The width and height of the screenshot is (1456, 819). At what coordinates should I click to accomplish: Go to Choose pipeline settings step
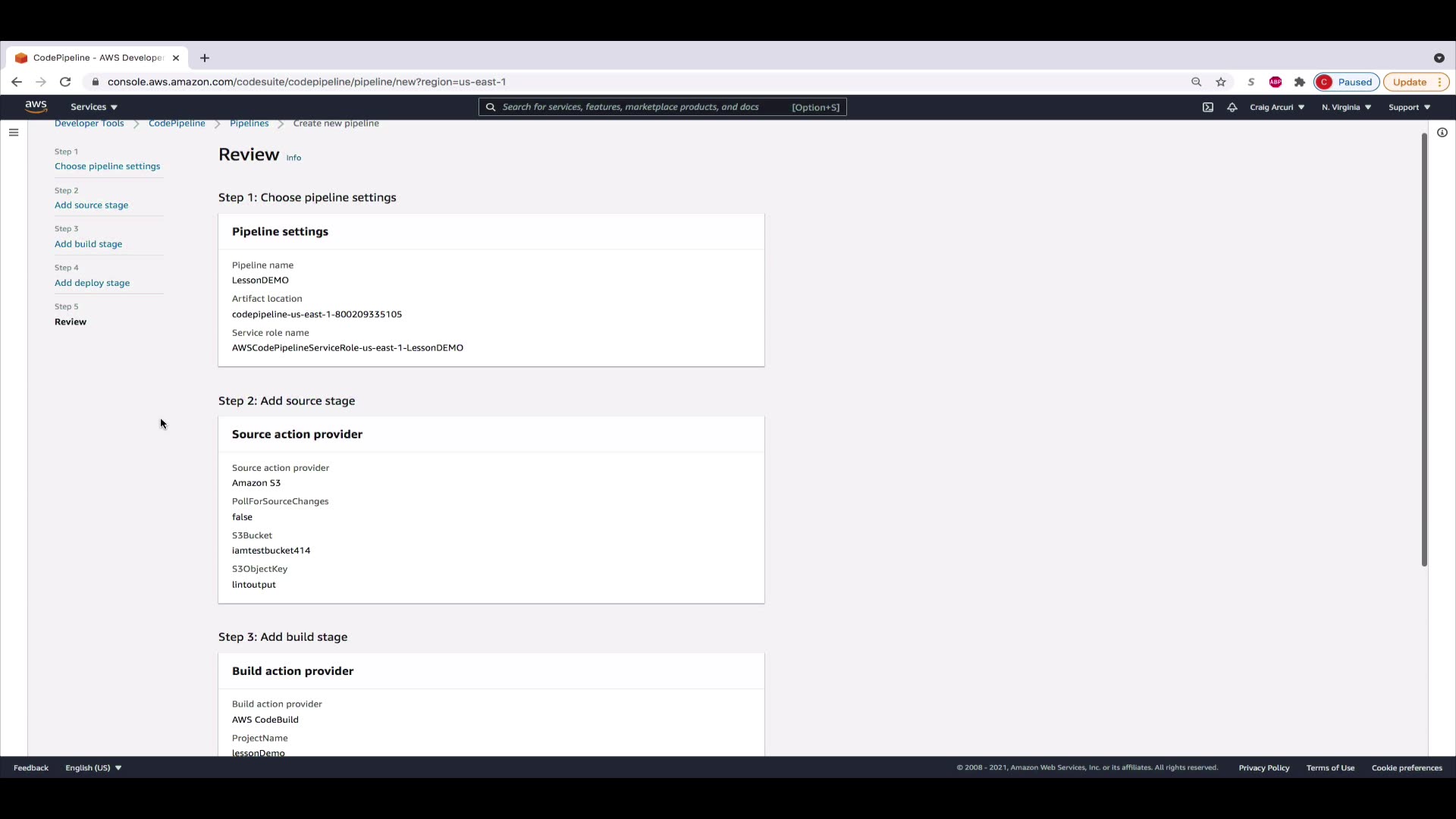(107, 166)
